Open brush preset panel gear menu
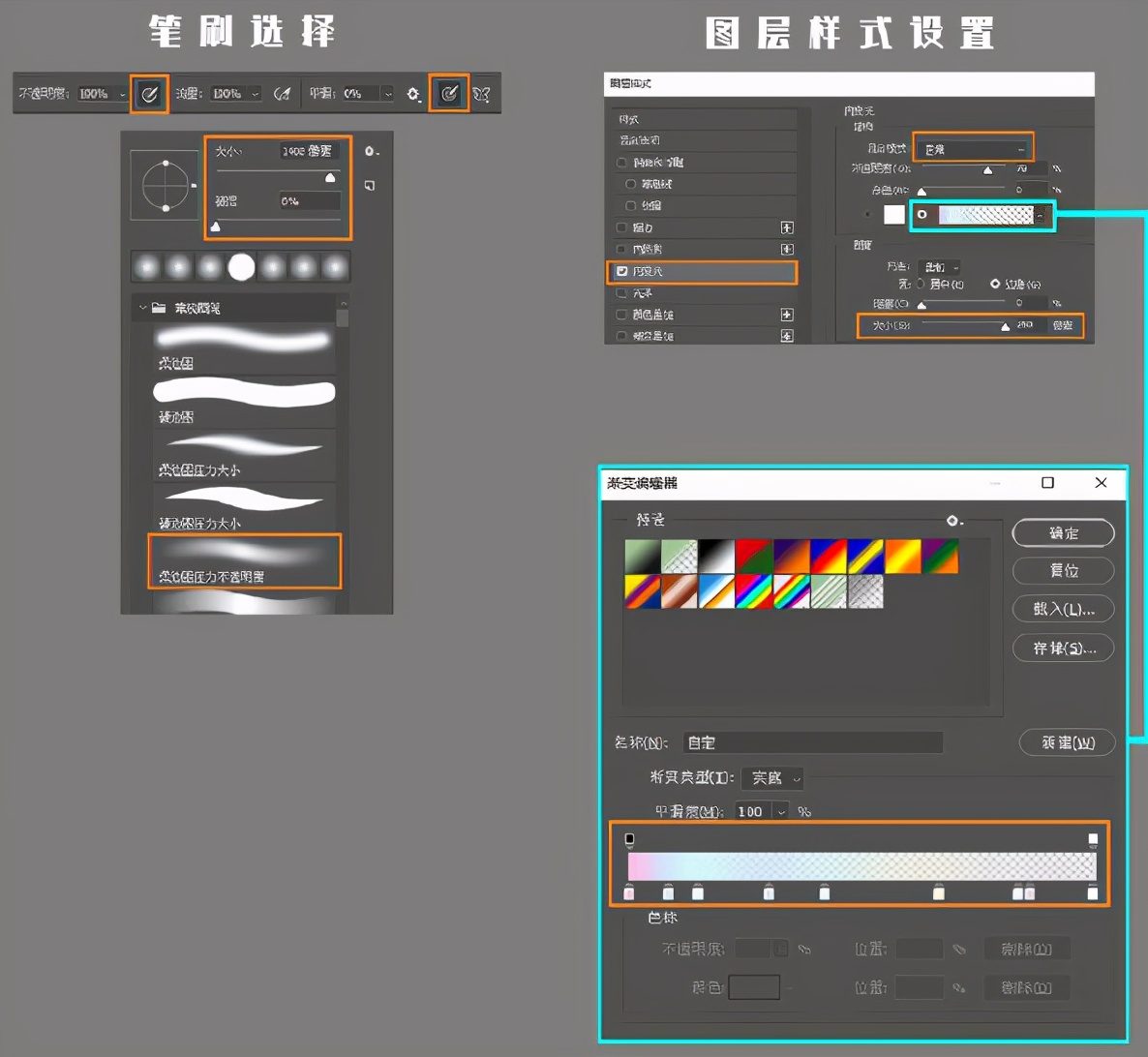This screenshot has height=1057, width=1148. tap(371, 152)
